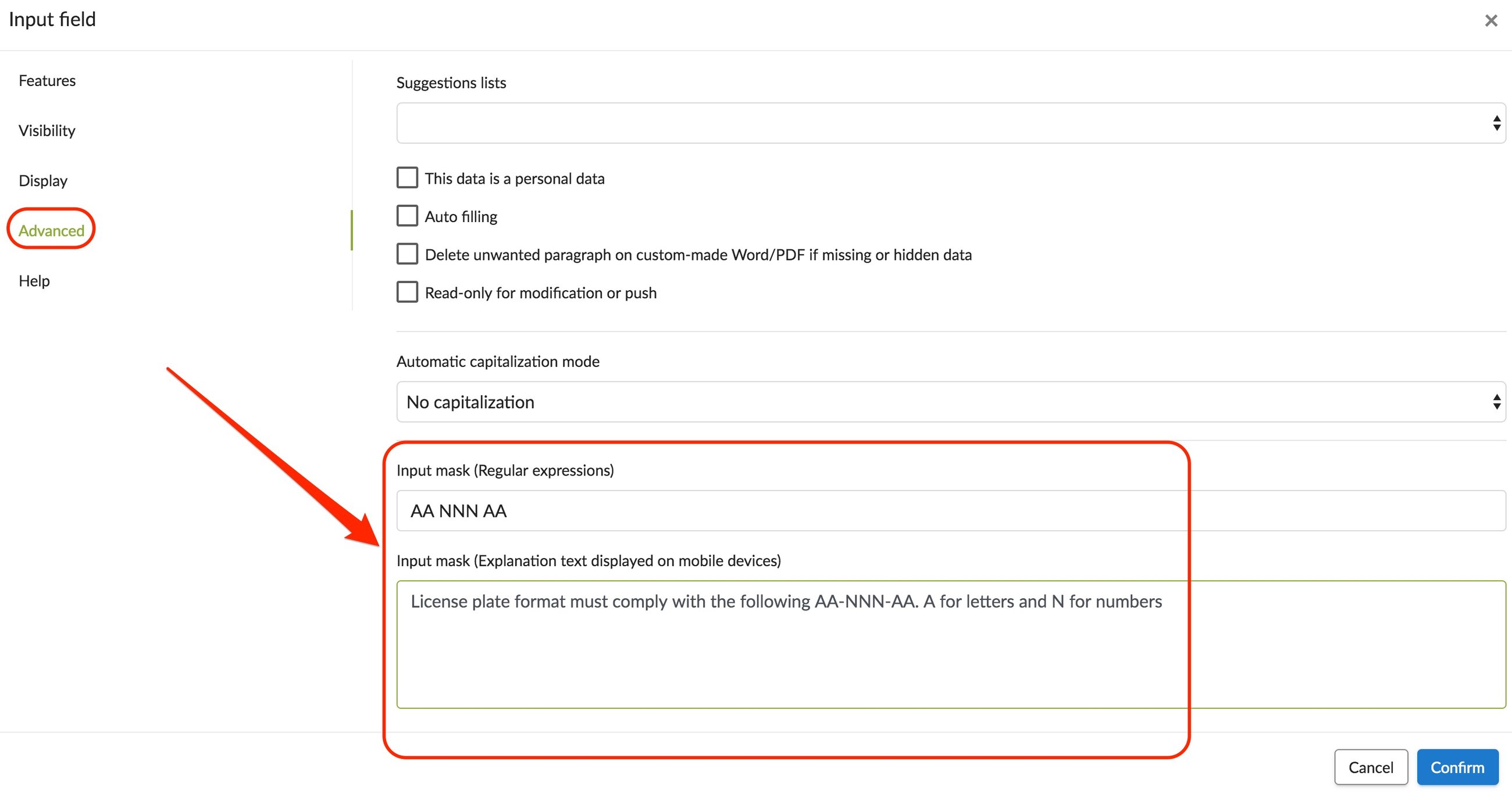
Task: Check the 'This data is a personal data' checkbox
Action: click(x=406, y=177)
